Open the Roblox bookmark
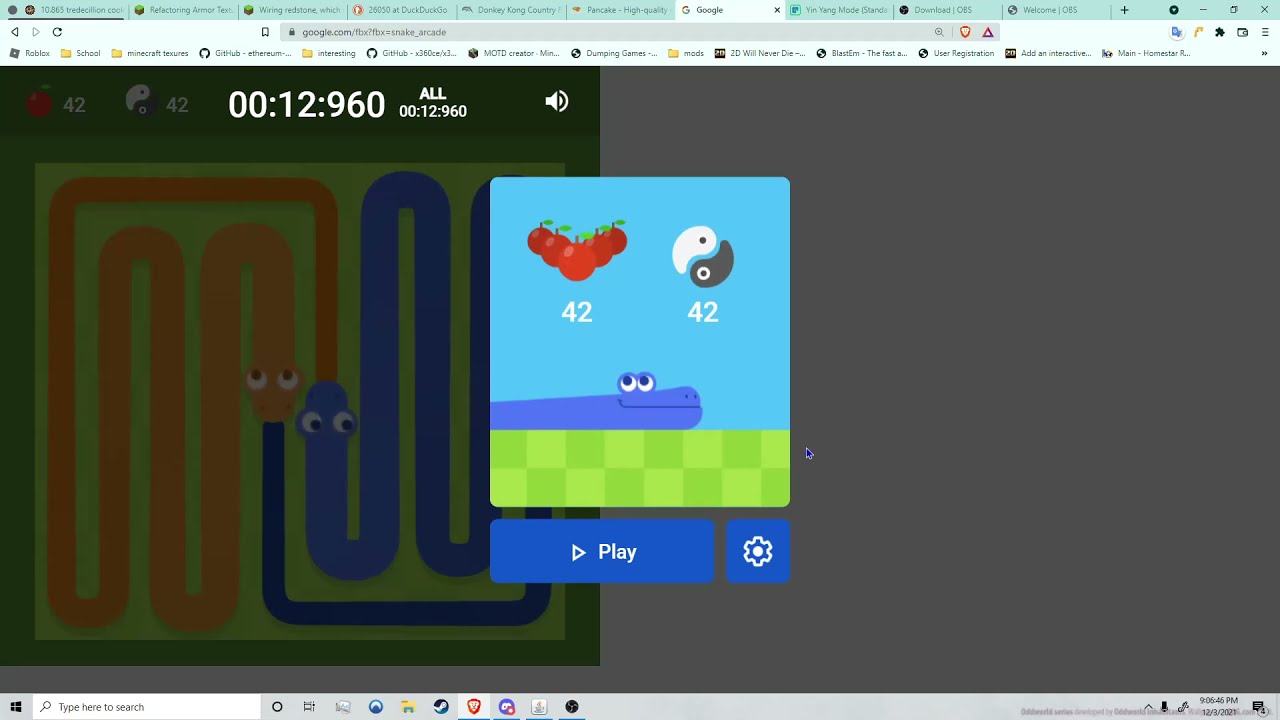The height and width of the screenshot is (720, 1280). pos(30,53)
